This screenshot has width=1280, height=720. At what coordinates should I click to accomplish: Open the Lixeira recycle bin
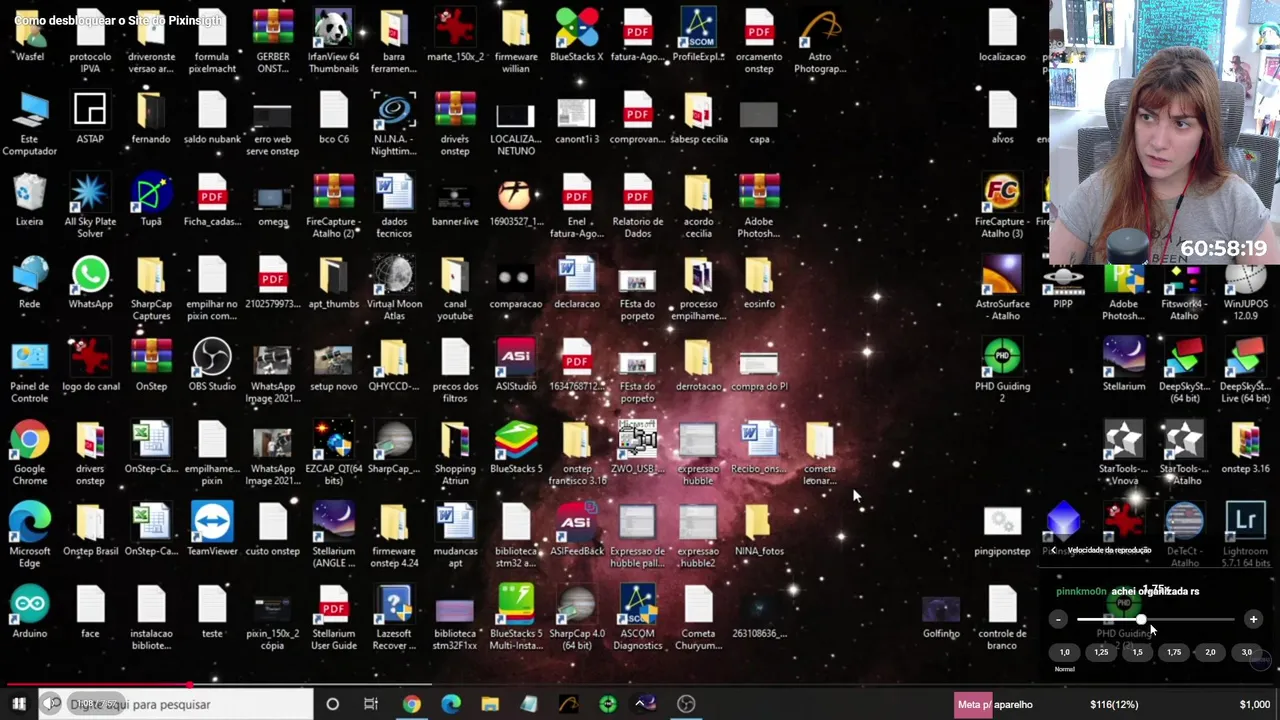pos(30,200)
